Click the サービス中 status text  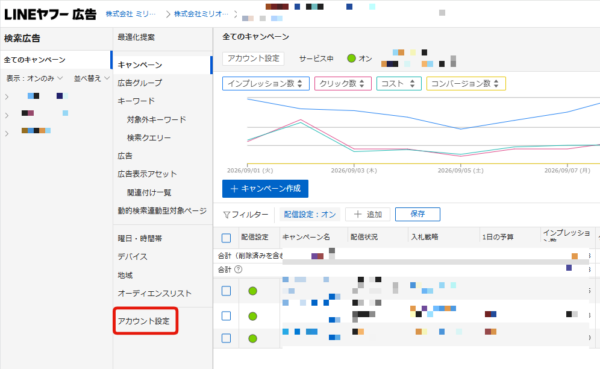(316, 59)
